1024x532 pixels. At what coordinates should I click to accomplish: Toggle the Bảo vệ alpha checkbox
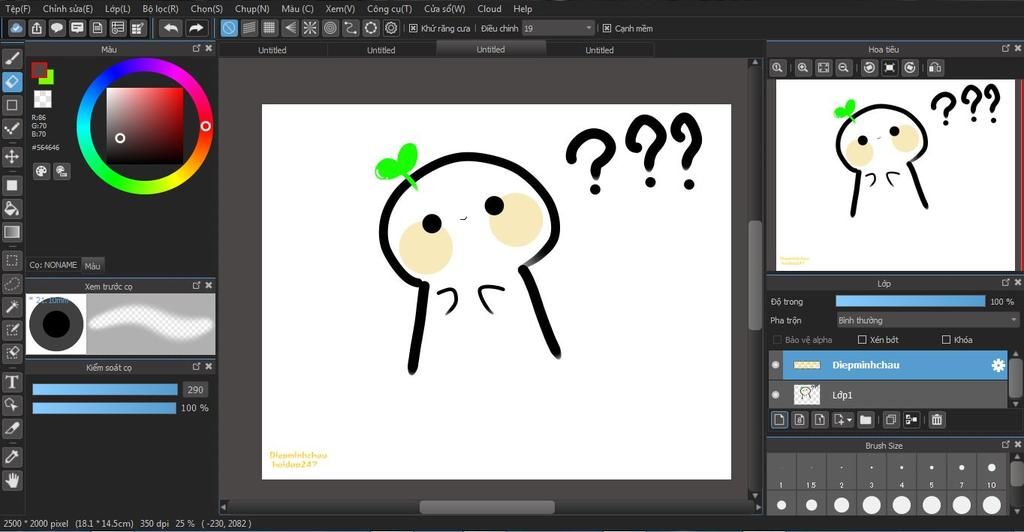[x=777, y=339]
